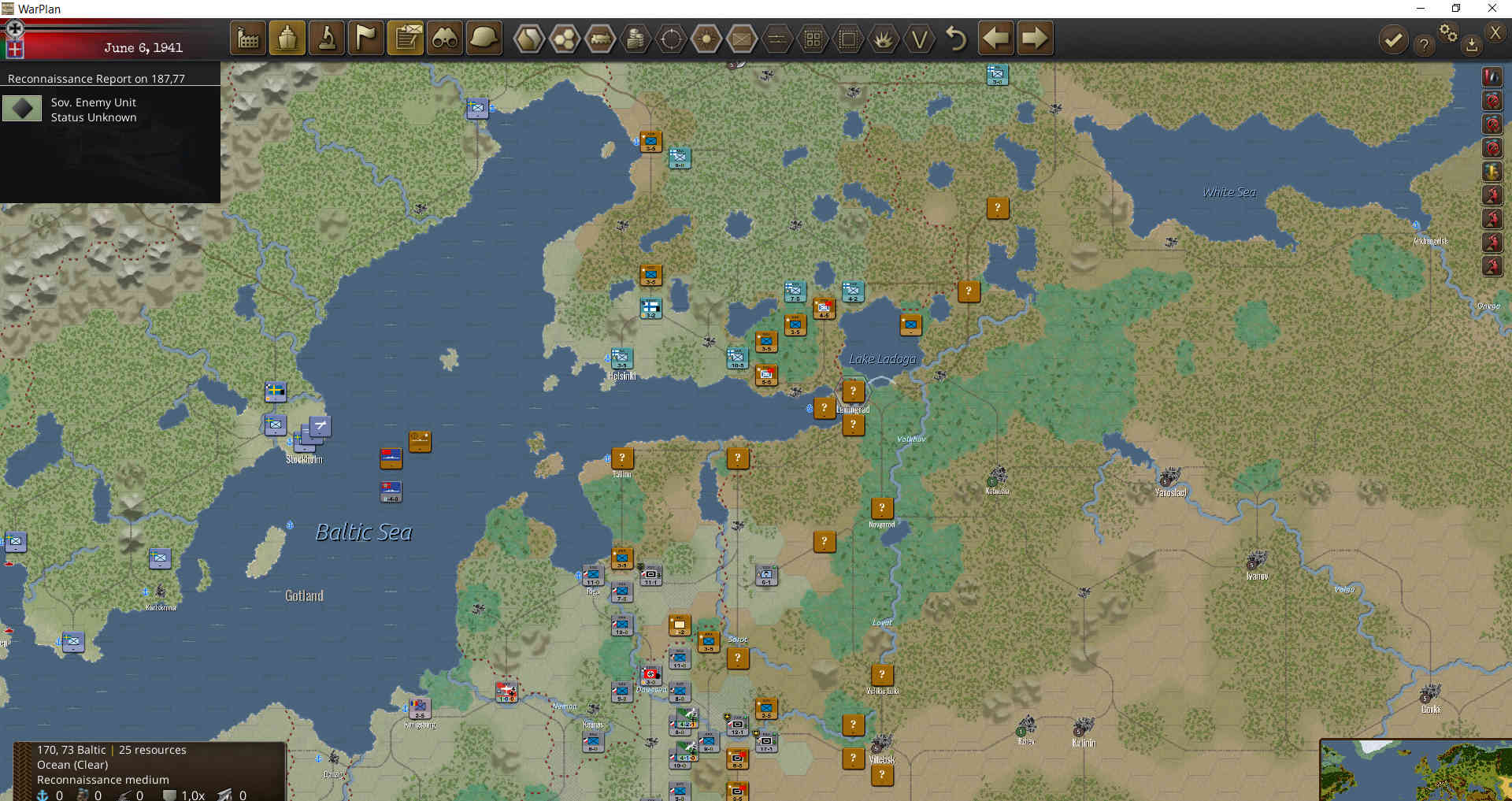Image resolution: width=1512 pixels, height=801 pixels.
Task: Click the binoculars reconnaissance icon
Action: point(445,38)
